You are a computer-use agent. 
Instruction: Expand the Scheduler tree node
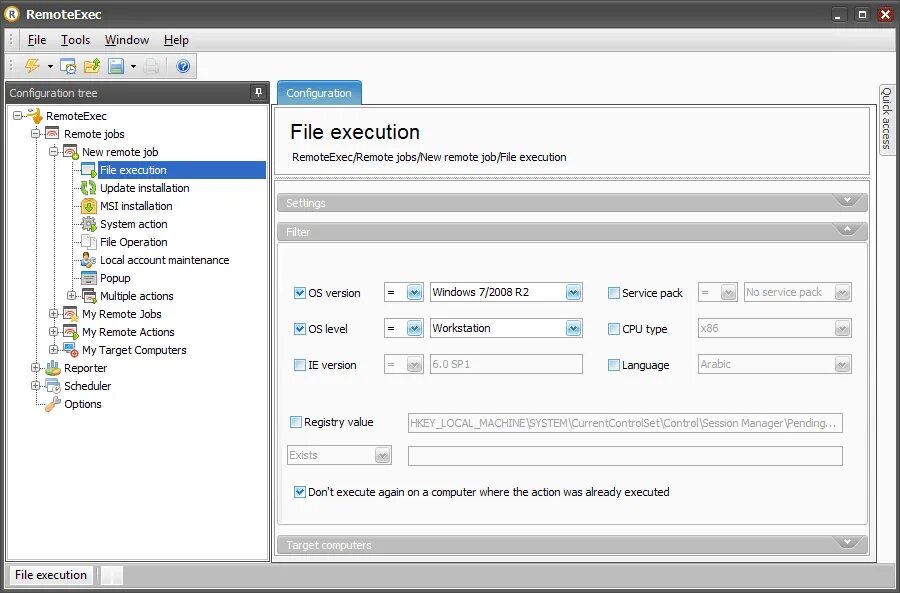click(x=36, y=386)
